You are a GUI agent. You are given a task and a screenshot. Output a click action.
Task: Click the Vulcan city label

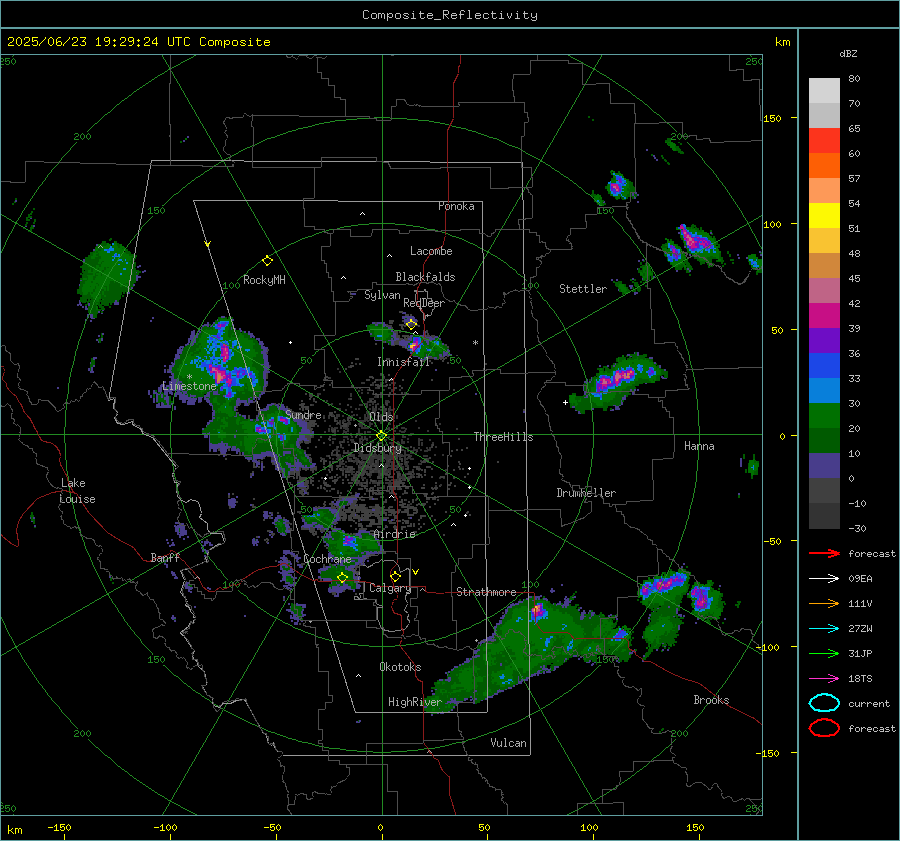pos(509,743)
